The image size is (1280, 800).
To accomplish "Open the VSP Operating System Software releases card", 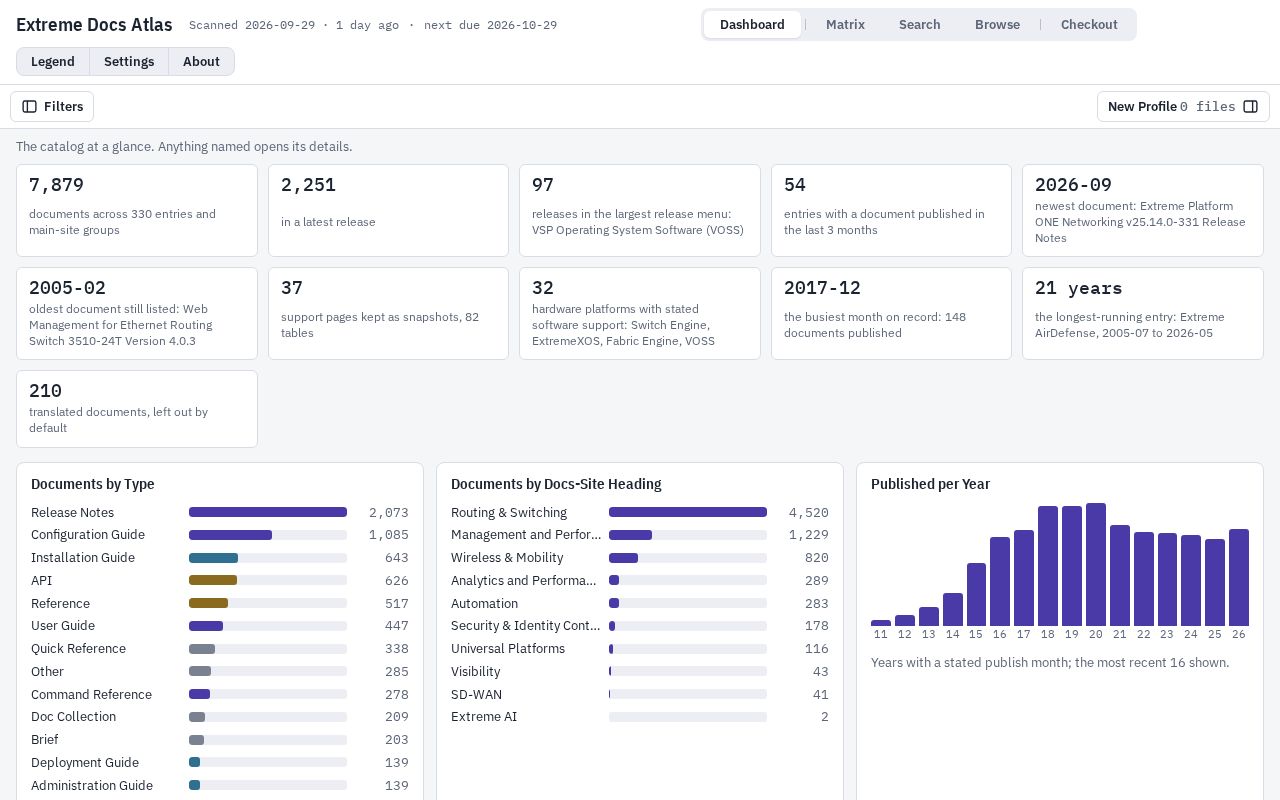I will [x=640, y=210].
